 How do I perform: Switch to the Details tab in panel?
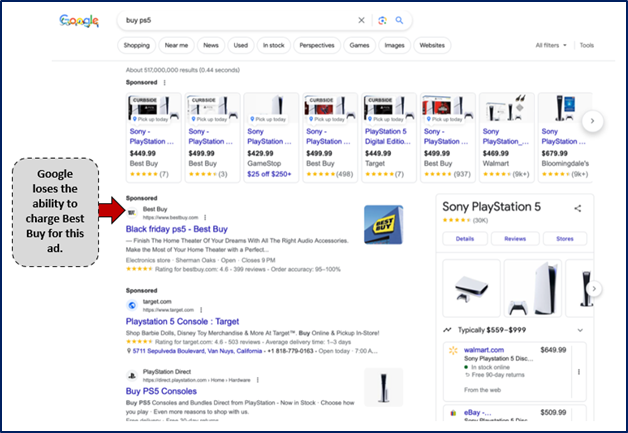tap(465, 239)
